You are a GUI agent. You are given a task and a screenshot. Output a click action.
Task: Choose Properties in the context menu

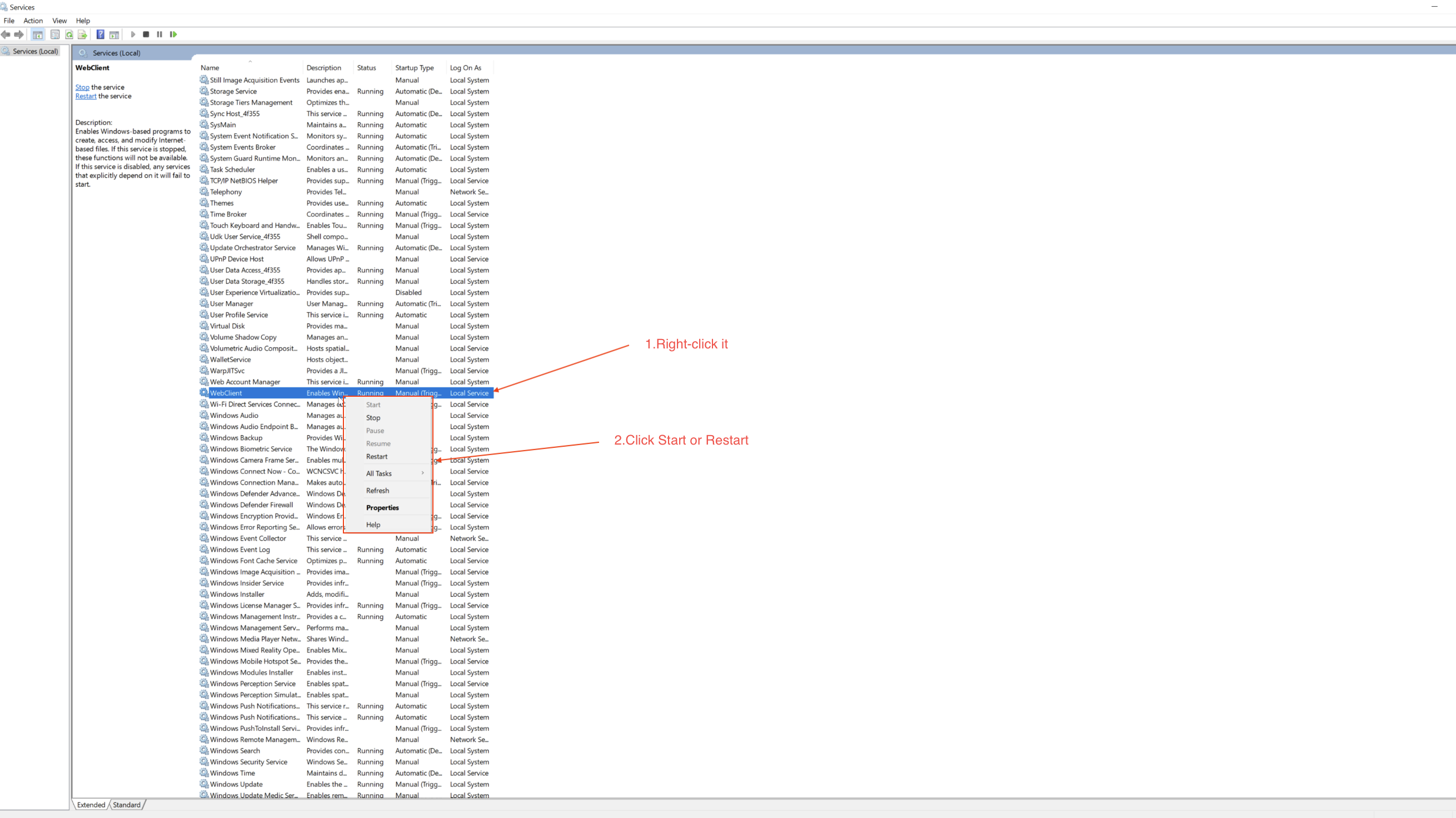point(382,508)
